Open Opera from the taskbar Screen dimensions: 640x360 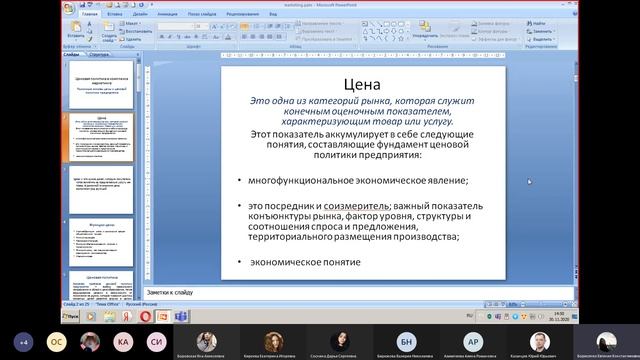145,316
